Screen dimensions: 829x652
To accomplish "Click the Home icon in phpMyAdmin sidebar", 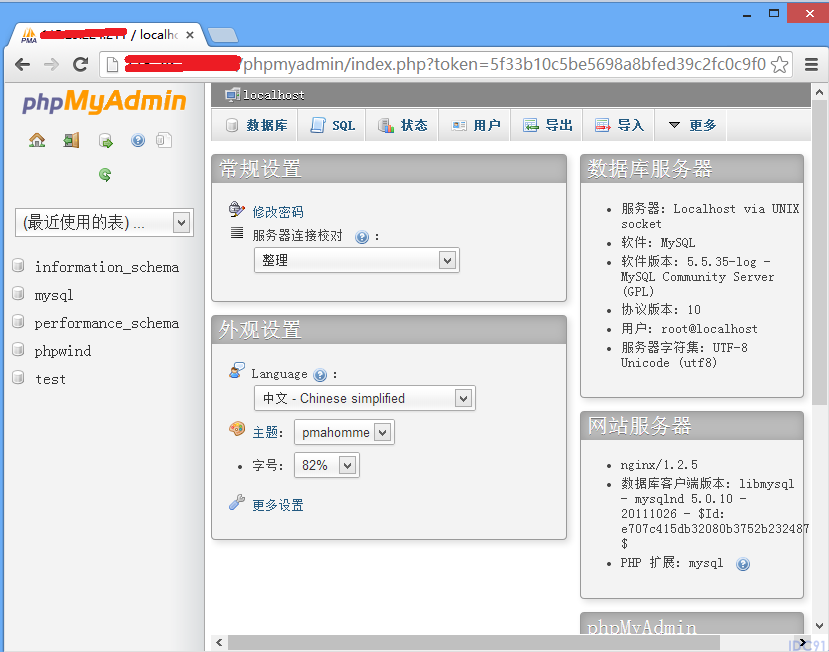I will tap(37, 140).
